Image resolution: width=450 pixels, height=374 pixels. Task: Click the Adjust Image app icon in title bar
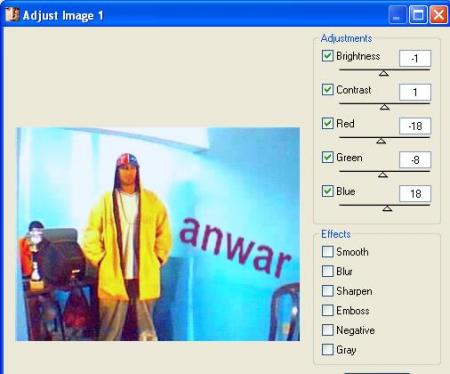[12, 15]
